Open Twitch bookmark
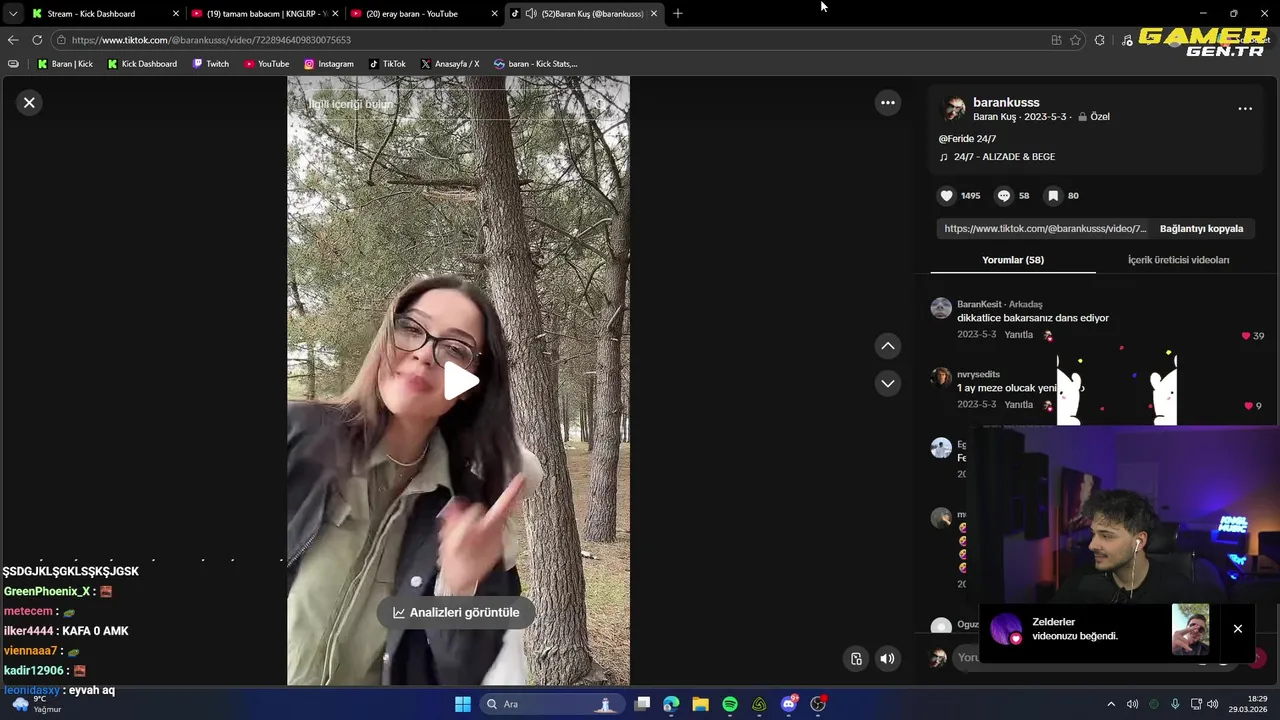The width and height of the screenshot is (1280, 720). click(x=211, y=64)
